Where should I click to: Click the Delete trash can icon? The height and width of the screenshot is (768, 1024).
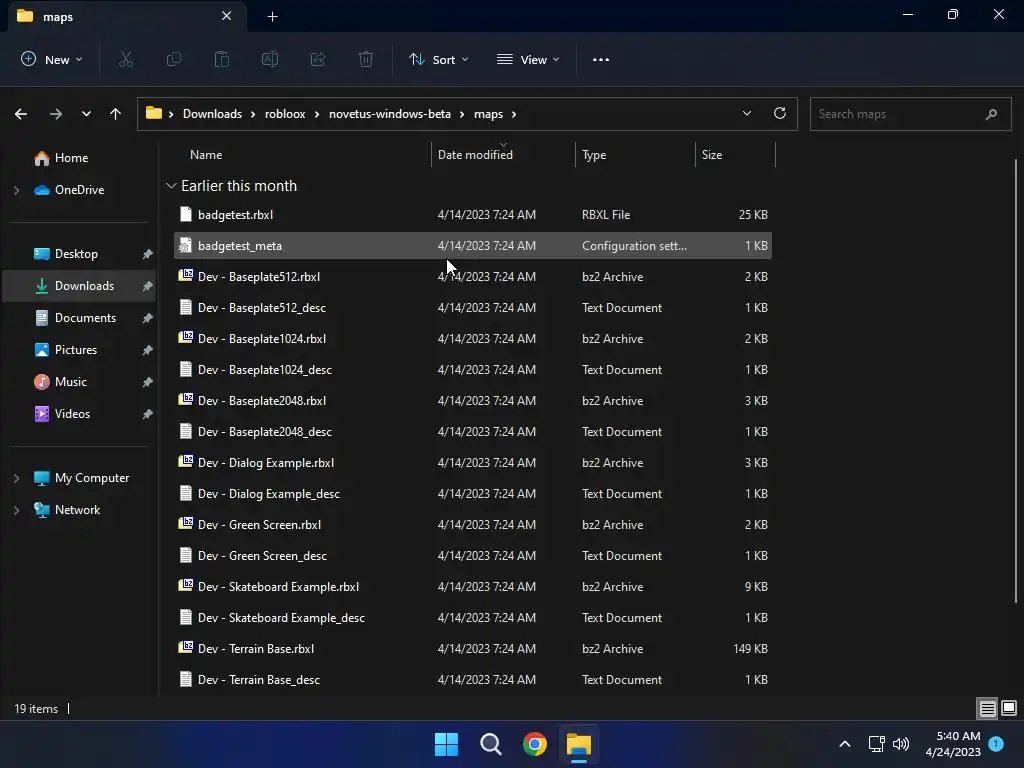[x=366, y=59]
